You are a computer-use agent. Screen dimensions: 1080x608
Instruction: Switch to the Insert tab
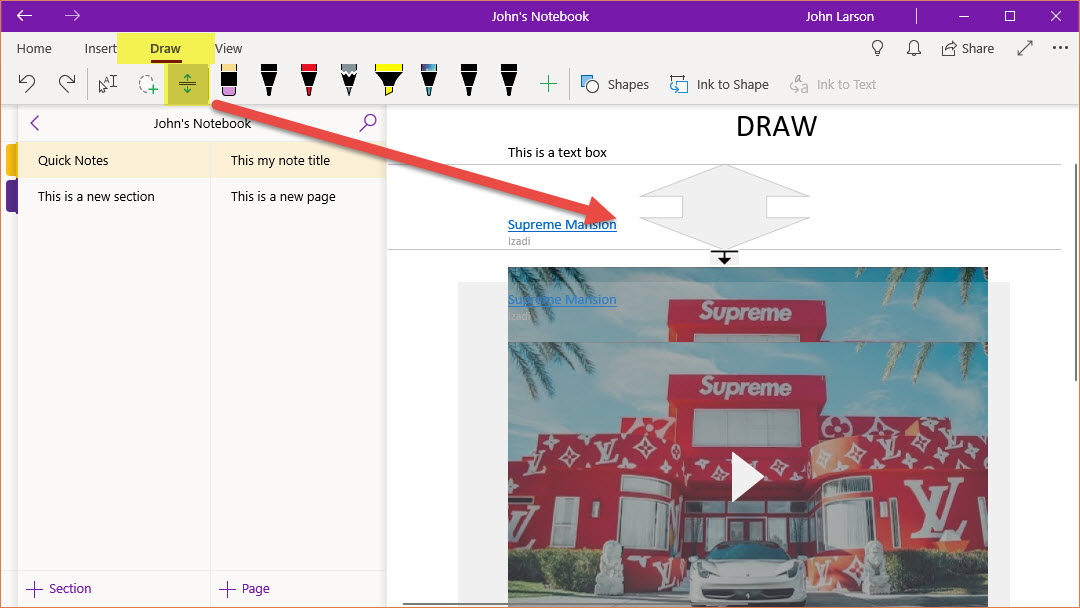coord(100,48)
